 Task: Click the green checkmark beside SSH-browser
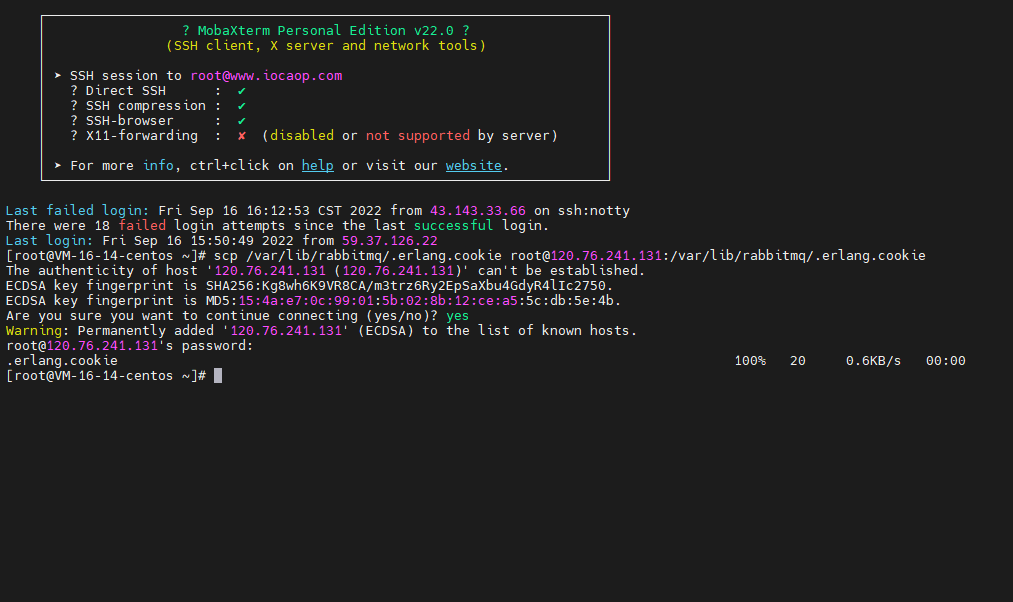pyautogui.click(x=242, y=121)
